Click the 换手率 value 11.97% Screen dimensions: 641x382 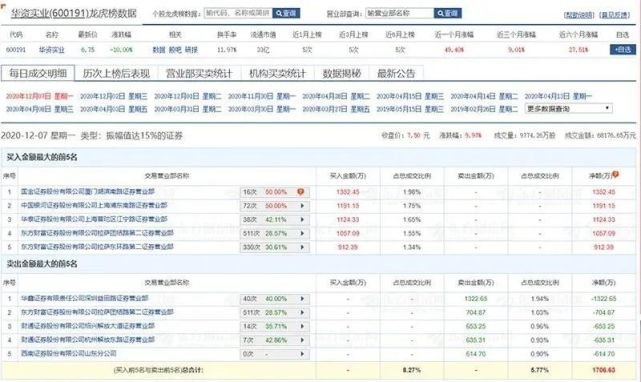(226, 50)
